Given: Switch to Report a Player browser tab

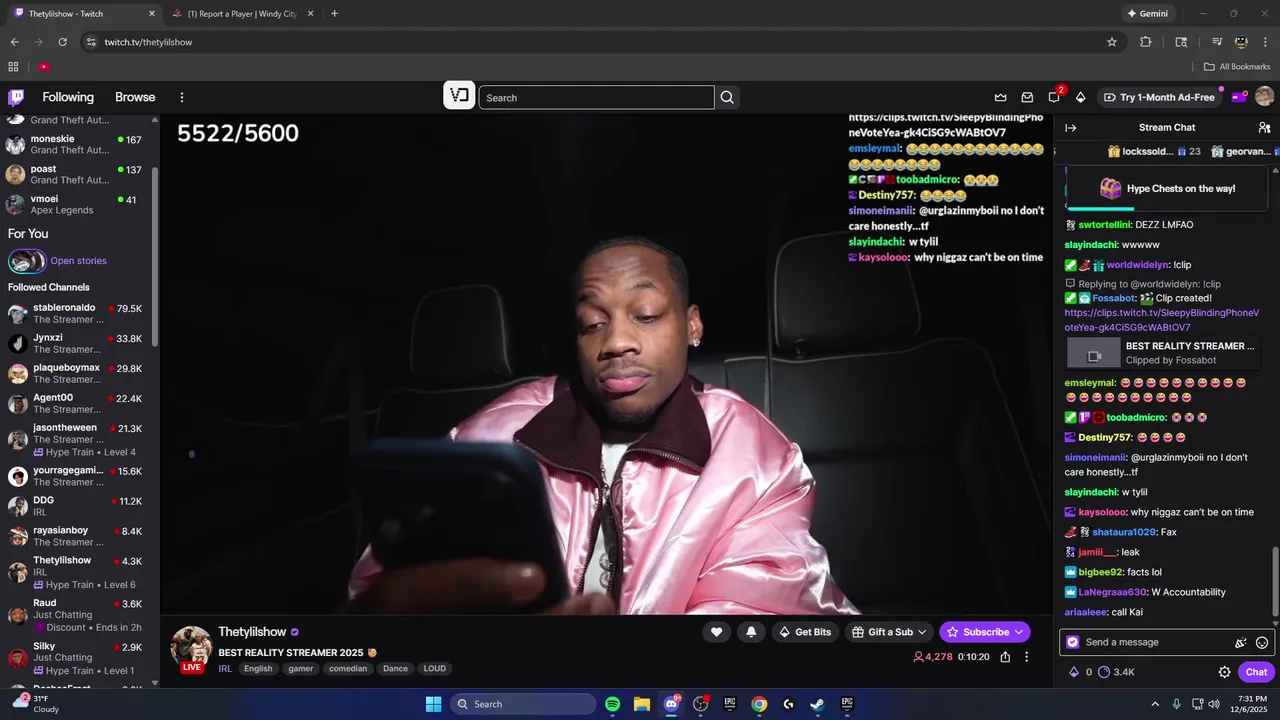Looking at the screenshot, I should click(x=242, y=14).
